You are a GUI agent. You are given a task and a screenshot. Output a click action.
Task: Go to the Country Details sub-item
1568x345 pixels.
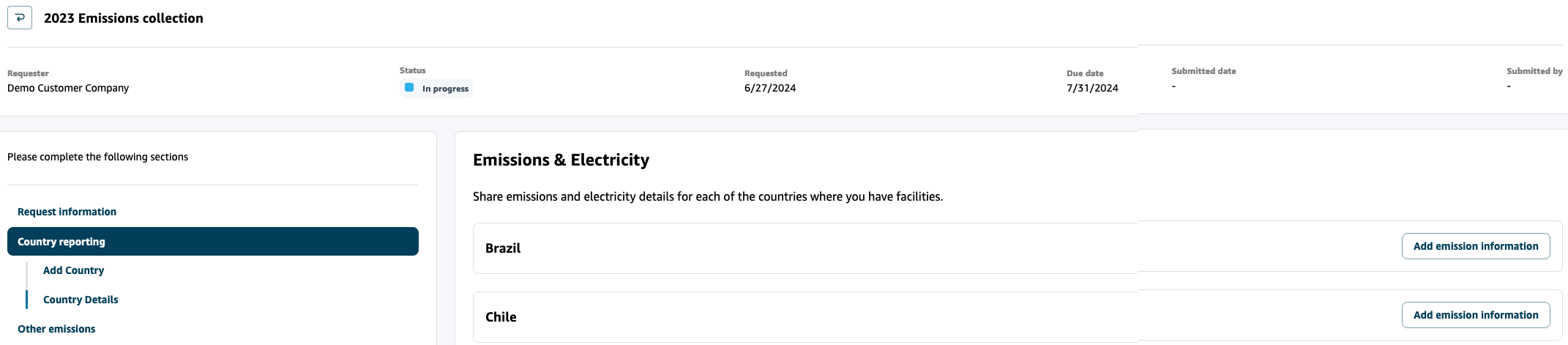pyautogui.click(x=81, y=300)
